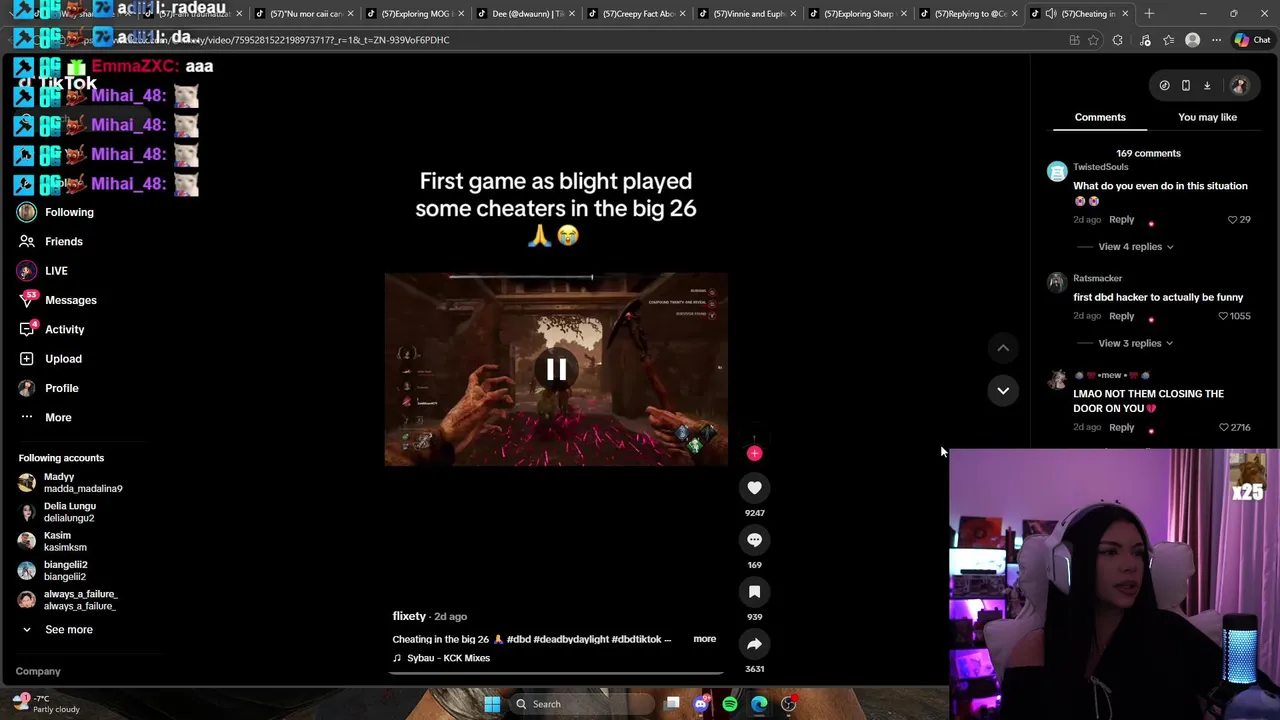Open Kasim following account

(x=52, y=541)
